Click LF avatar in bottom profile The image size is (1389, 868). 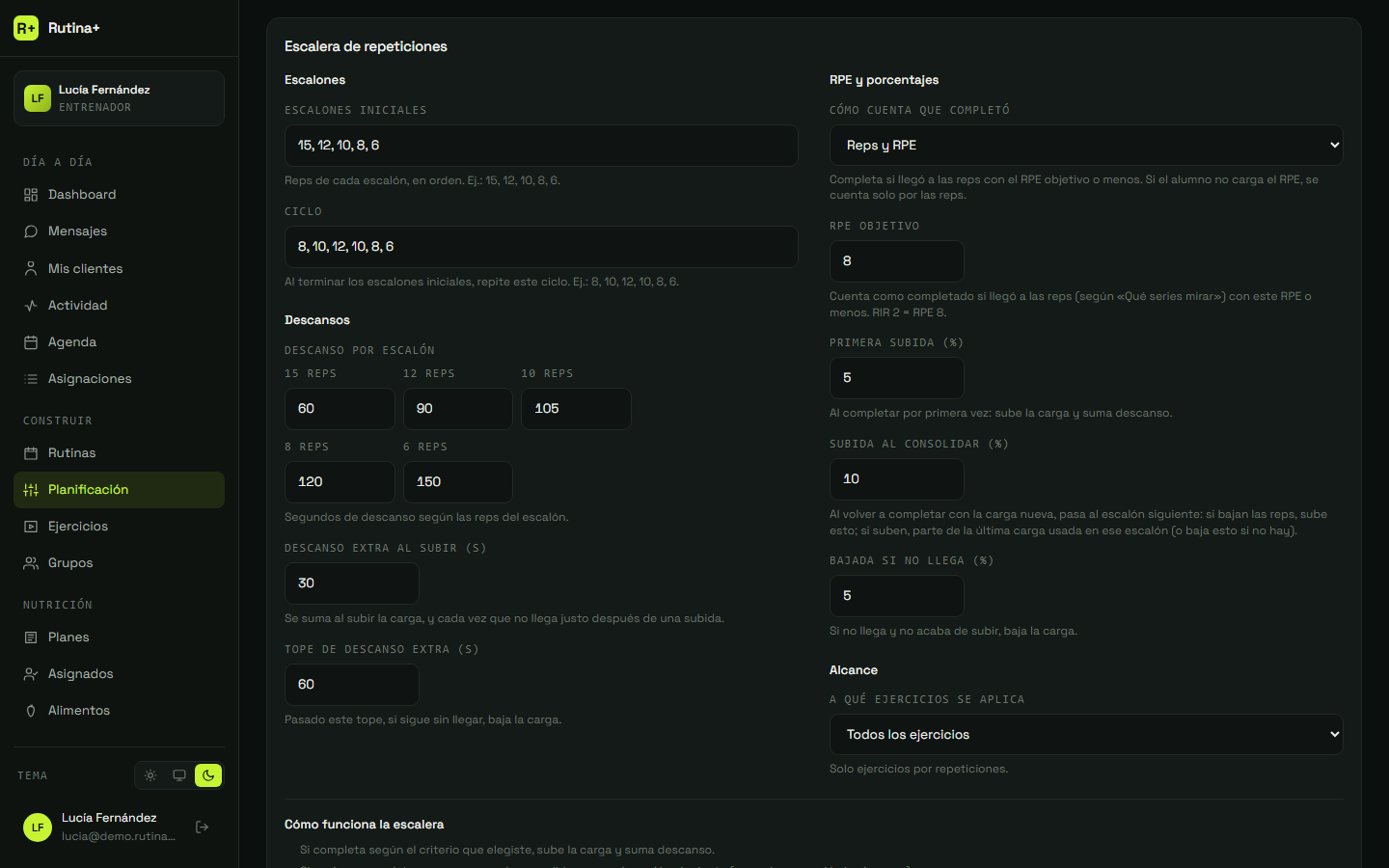click(x=38, y=827)
